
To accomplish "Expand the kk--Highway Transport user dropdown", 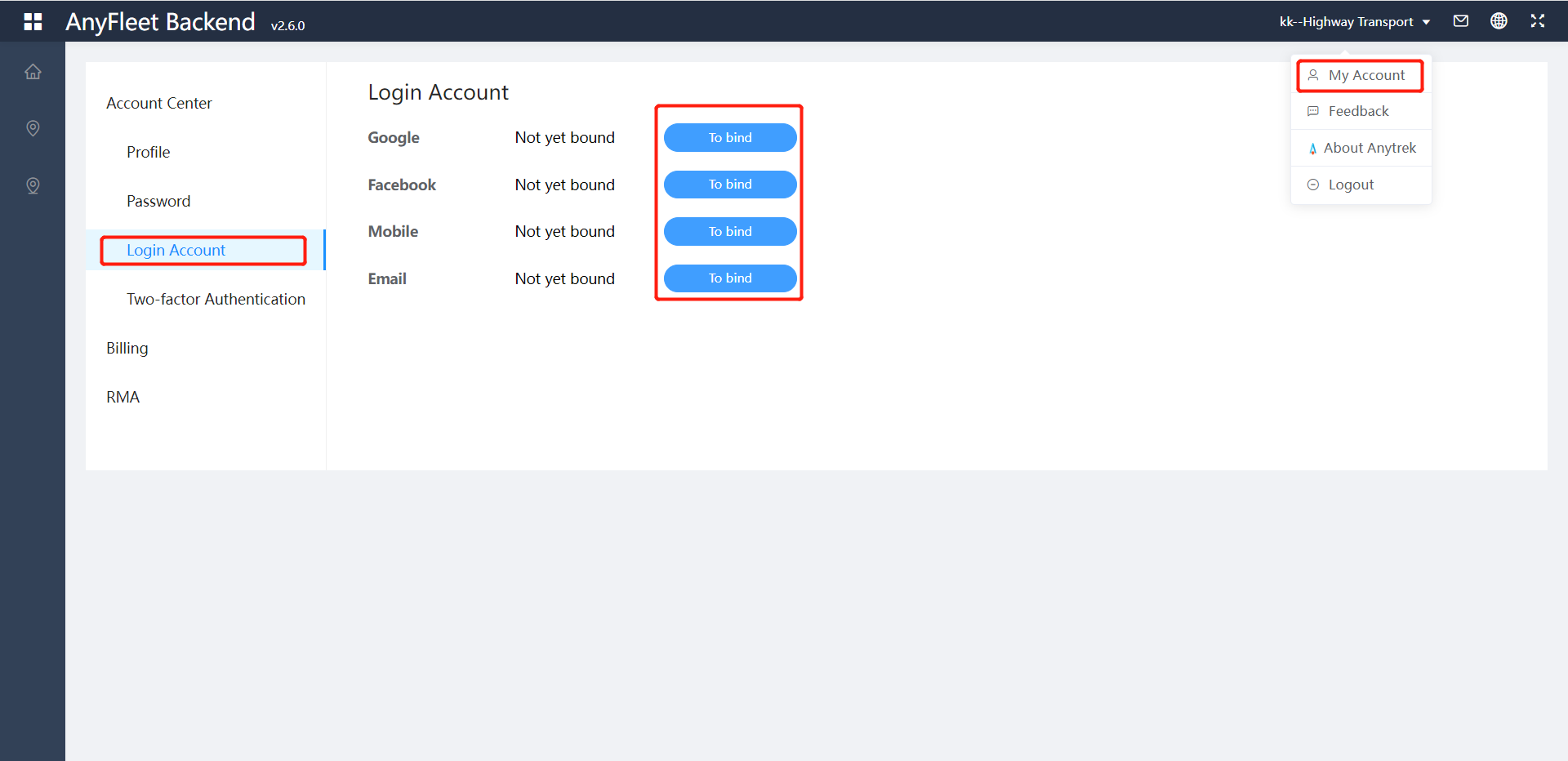I will (1354, 22).
